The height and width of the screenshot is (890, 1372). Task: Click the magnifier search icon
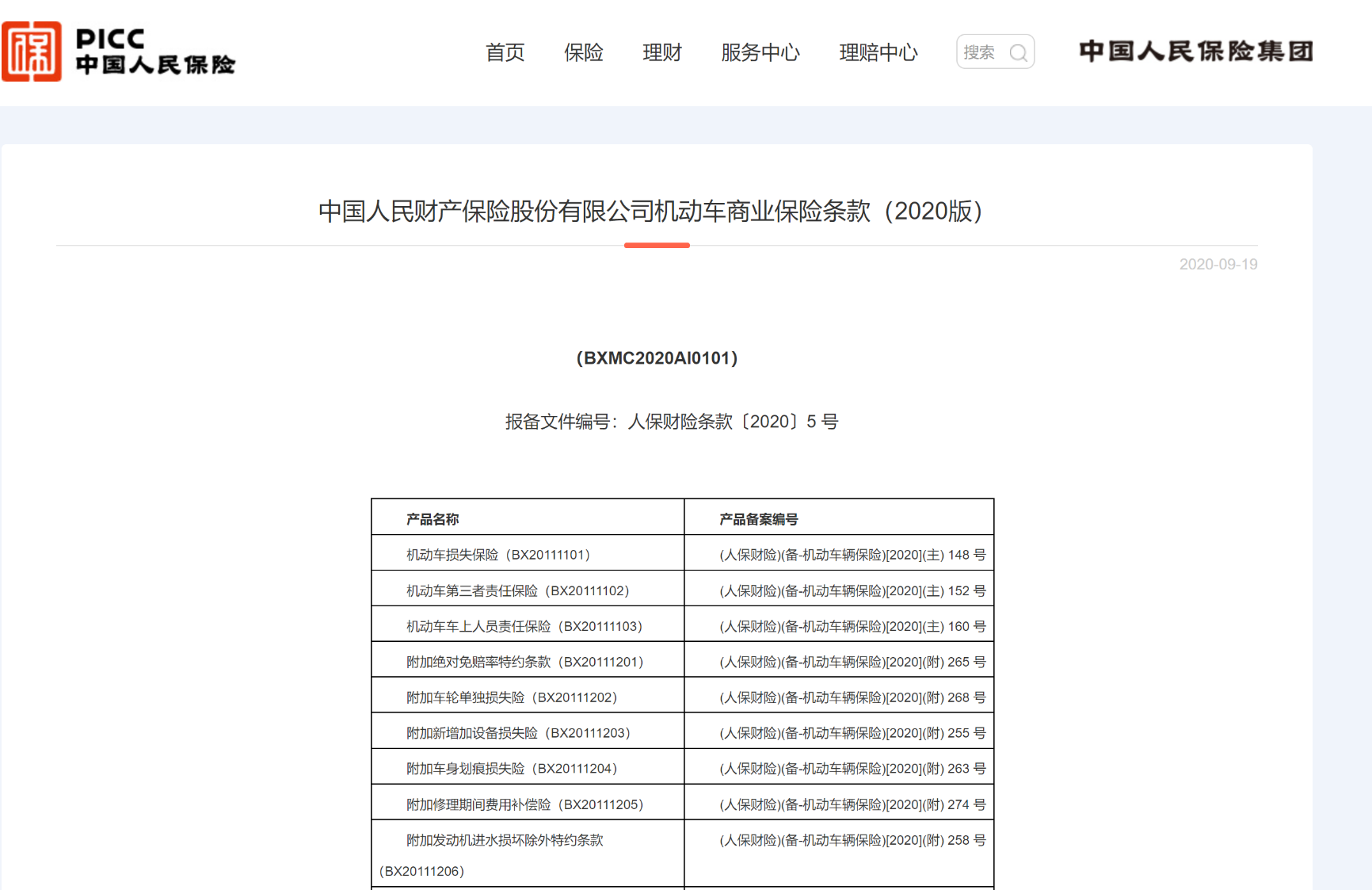coord(1019,53)
